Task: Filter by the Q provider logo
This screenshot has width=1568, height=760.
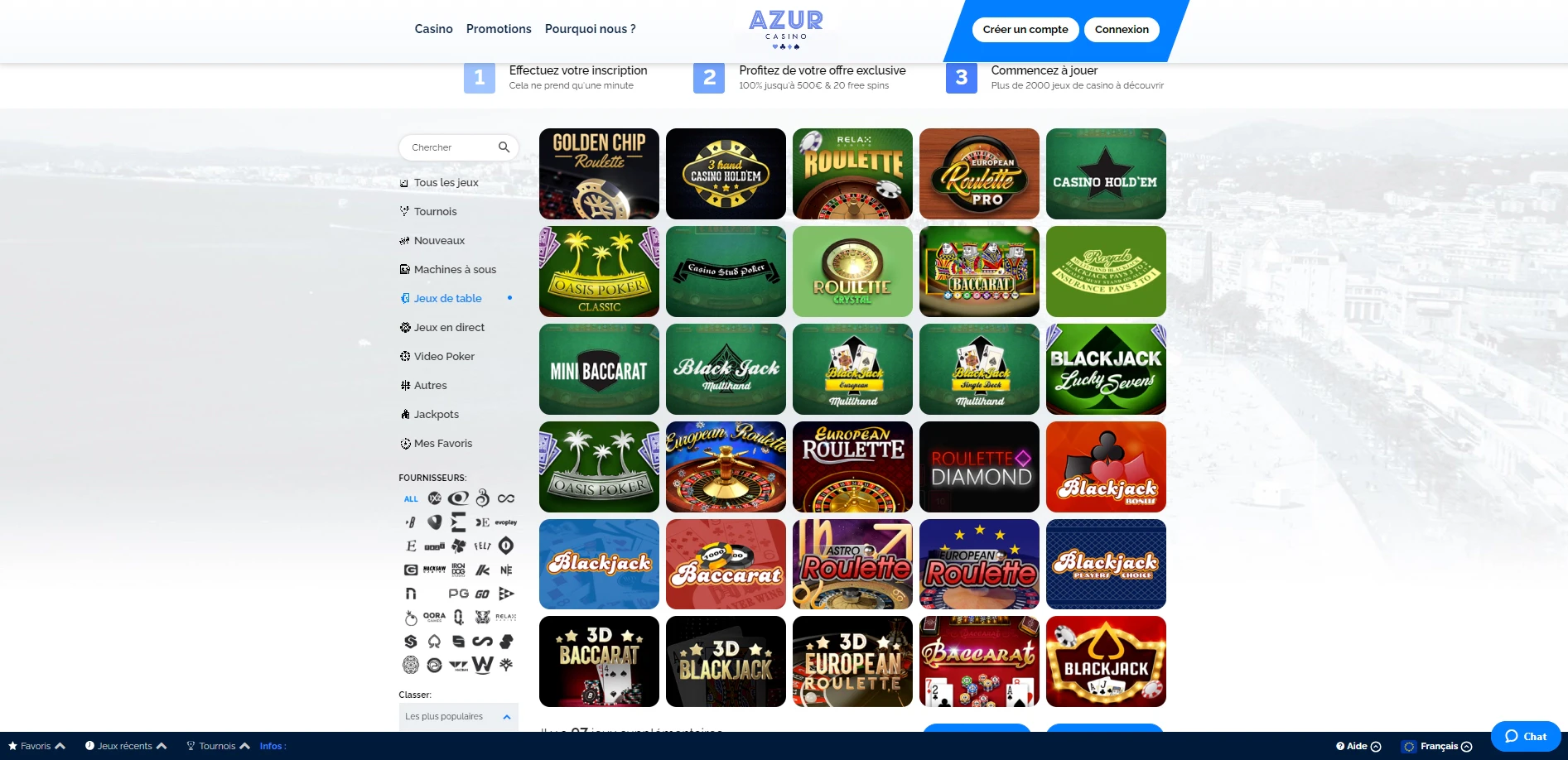Action: pos(458,617)
